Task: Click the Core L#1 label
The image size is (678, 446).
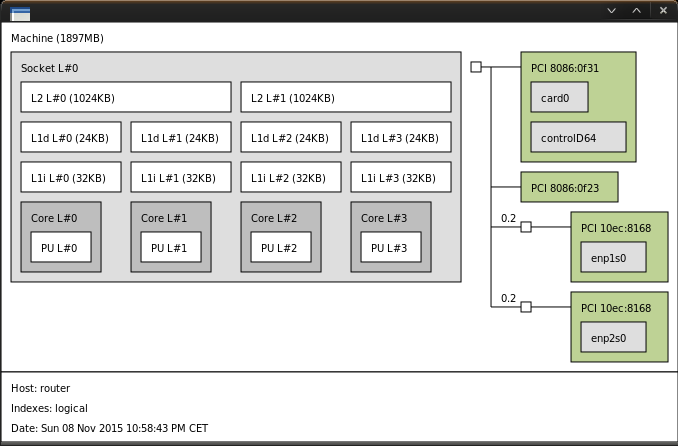Action: [164, 218]
